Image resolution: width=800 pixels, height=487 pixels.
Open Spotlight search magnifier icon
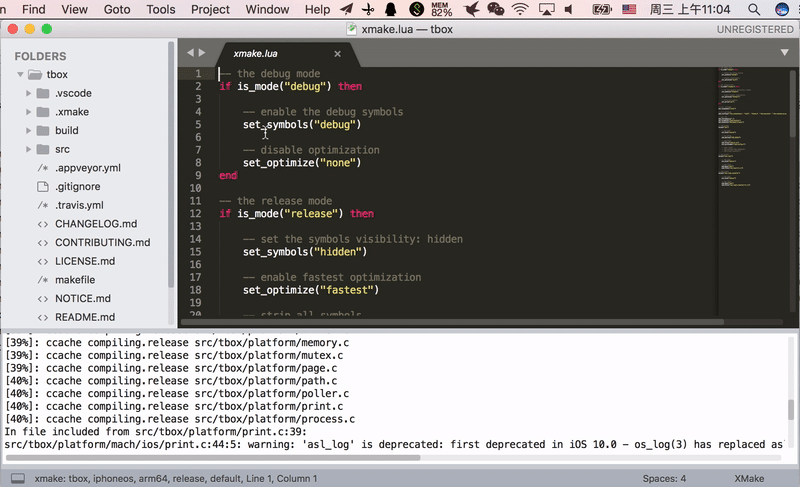click(754, 9)
